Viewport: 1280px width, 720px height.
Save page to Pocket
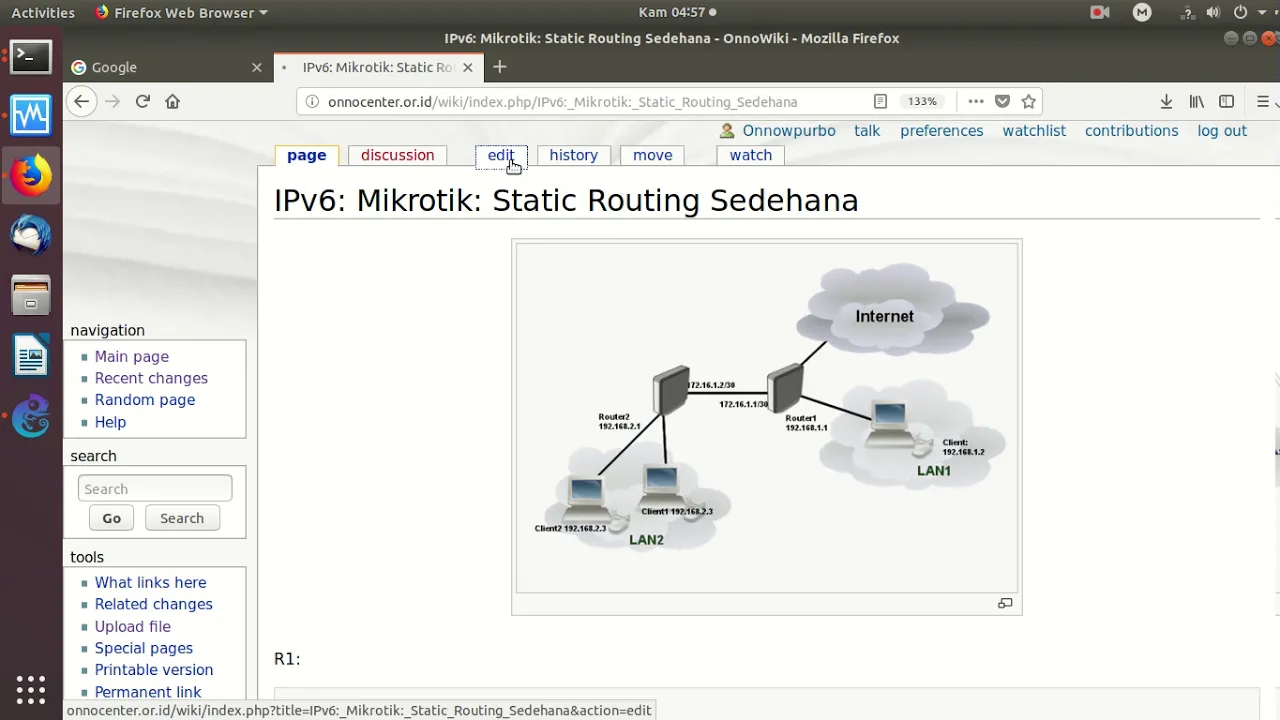click(x=1002, y=101)
